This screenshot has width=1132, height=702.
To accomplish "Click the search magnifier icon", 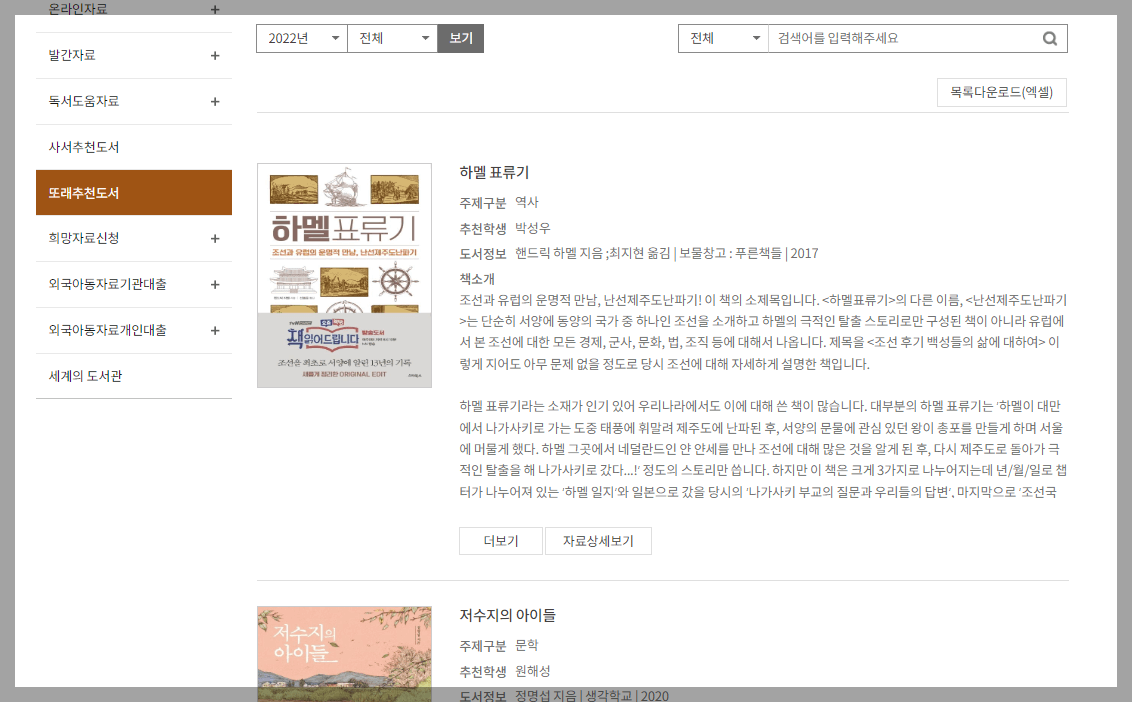I will [1050, 38].
